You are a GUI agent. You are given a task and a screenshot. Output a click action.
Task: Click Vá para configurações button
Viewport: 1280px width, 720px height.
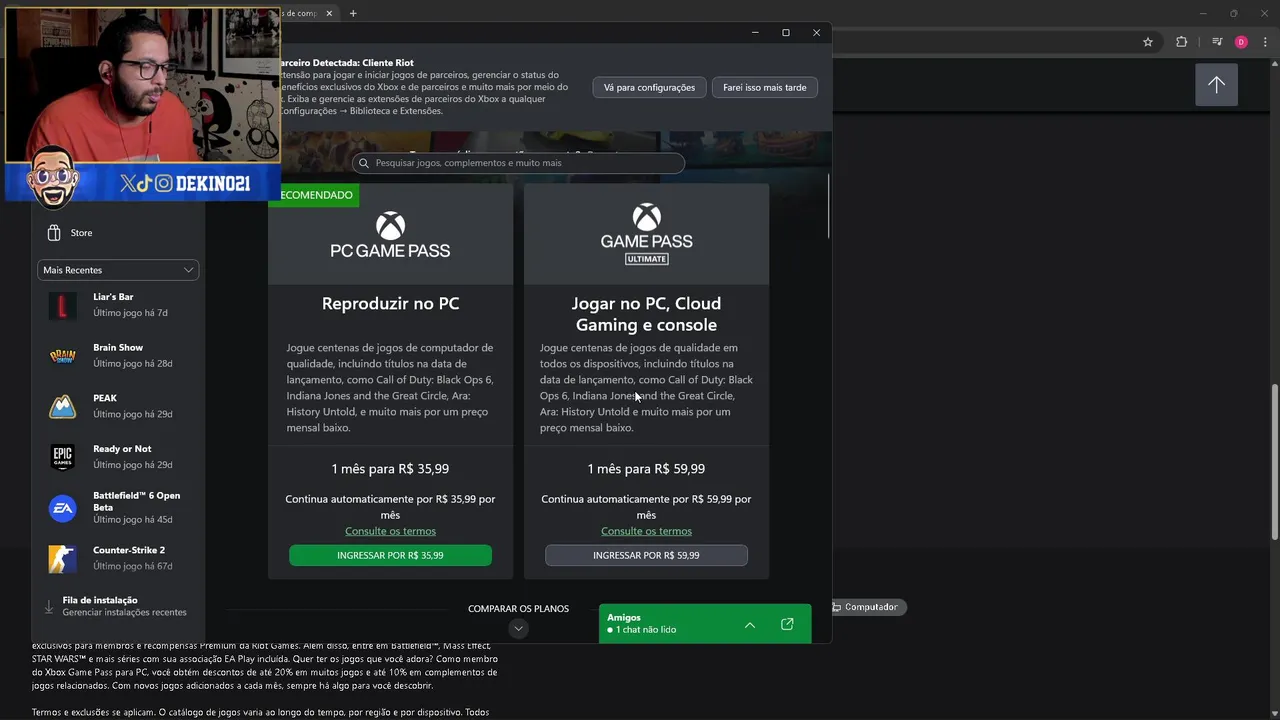tap(649, 87)
